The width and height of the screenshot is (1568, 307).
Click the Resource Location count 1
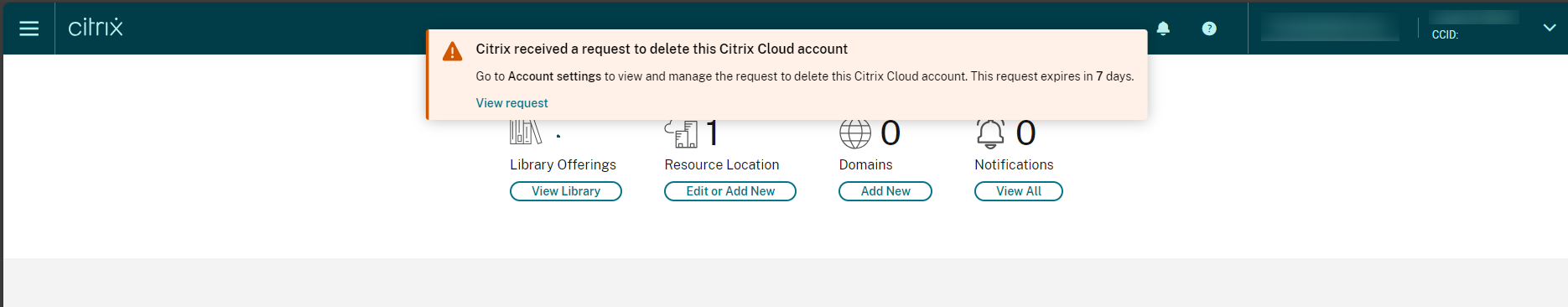[x=712, y=133]
